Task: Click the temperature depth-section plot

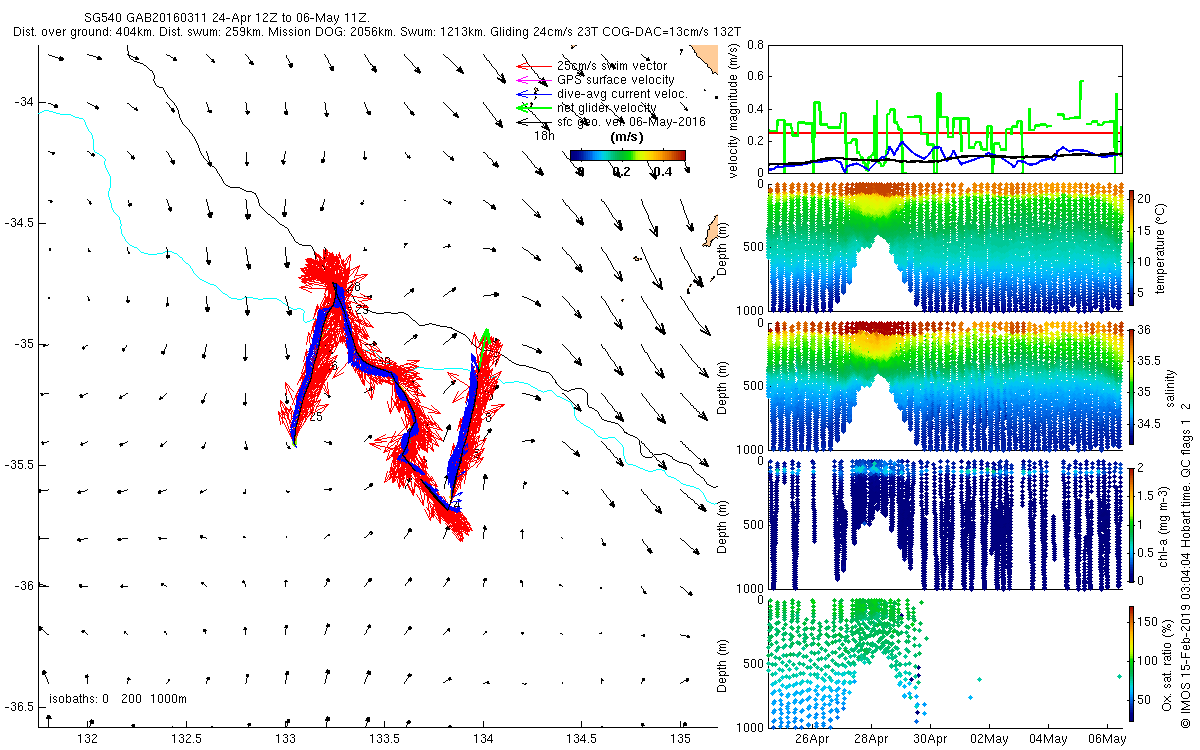Action: click(944, 248)
